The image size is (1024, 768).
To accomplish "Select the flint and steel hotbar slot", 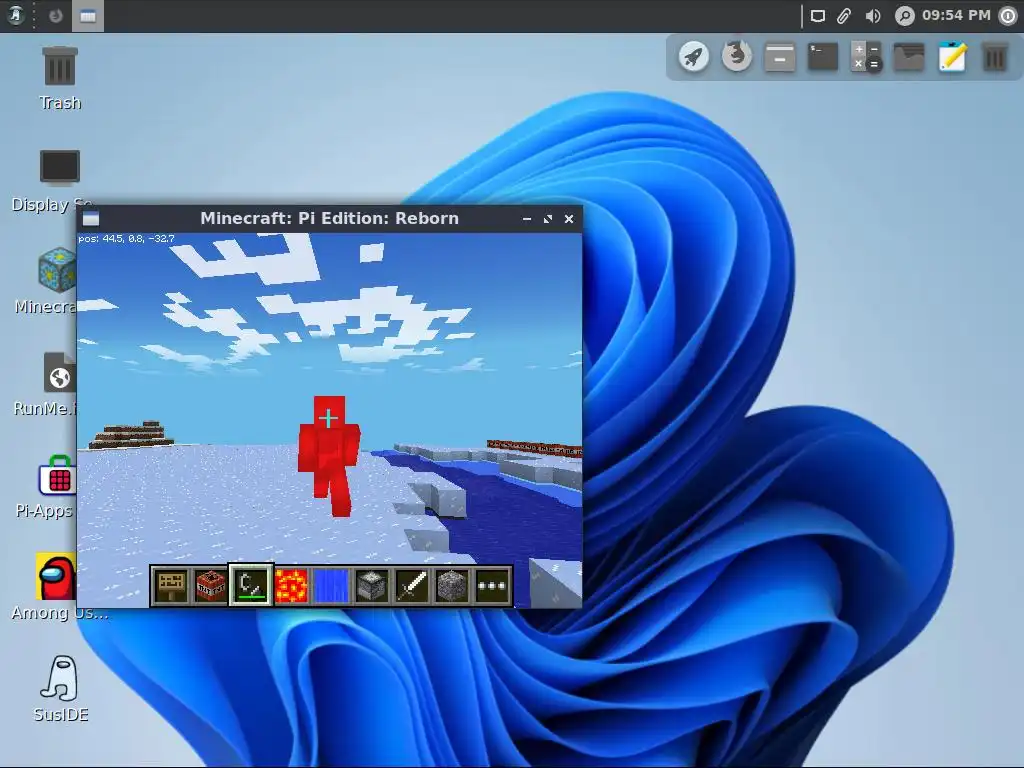I will click(251, 585).
